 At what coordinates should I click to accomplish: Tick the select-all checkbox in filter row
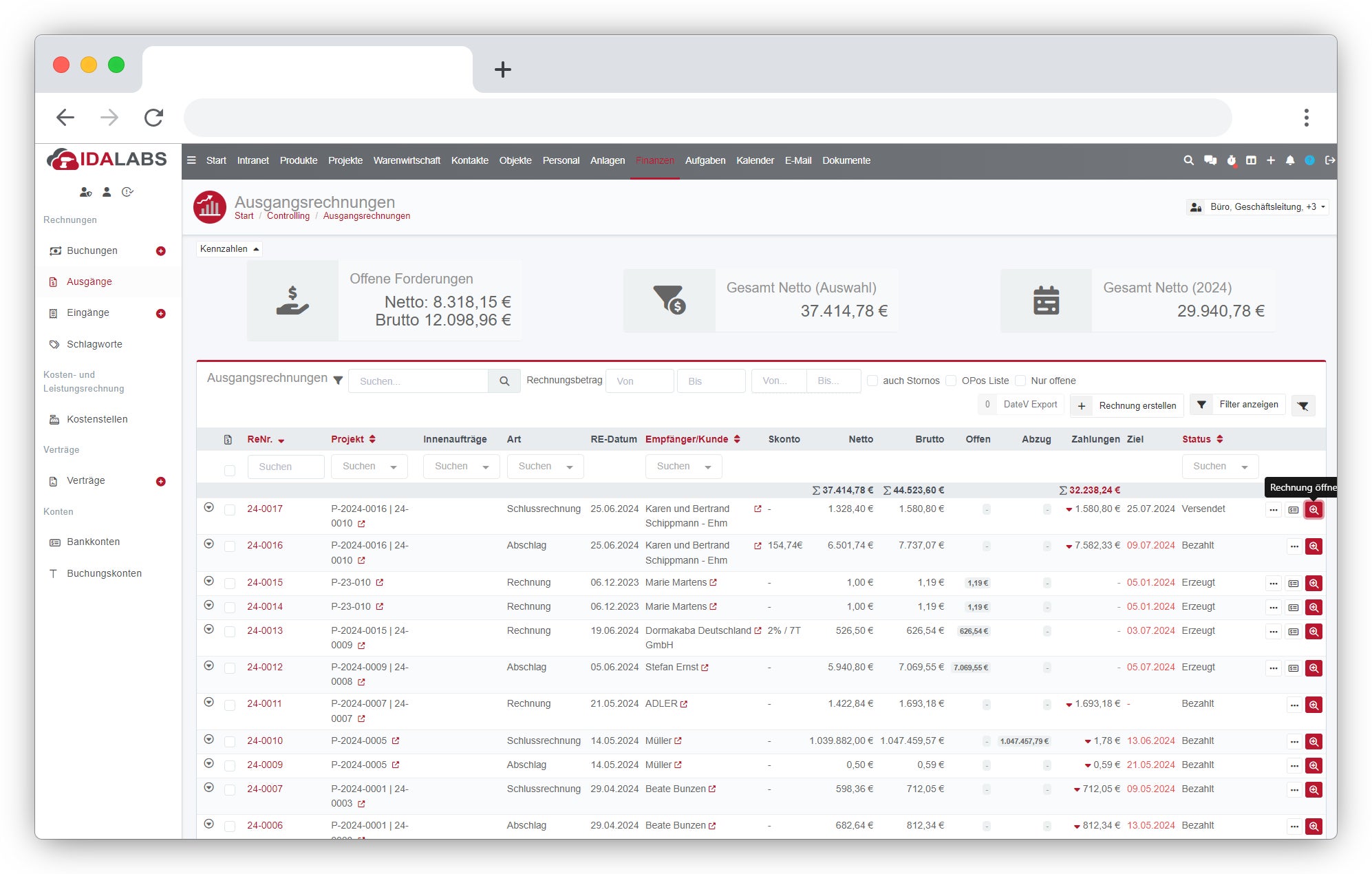tap(230, 471)
